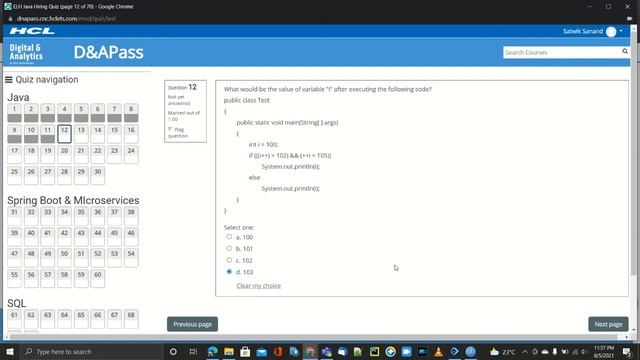The height and width of the screenshot is (360, 640).
Task: Jump to question 24
Action: [131, 155]
